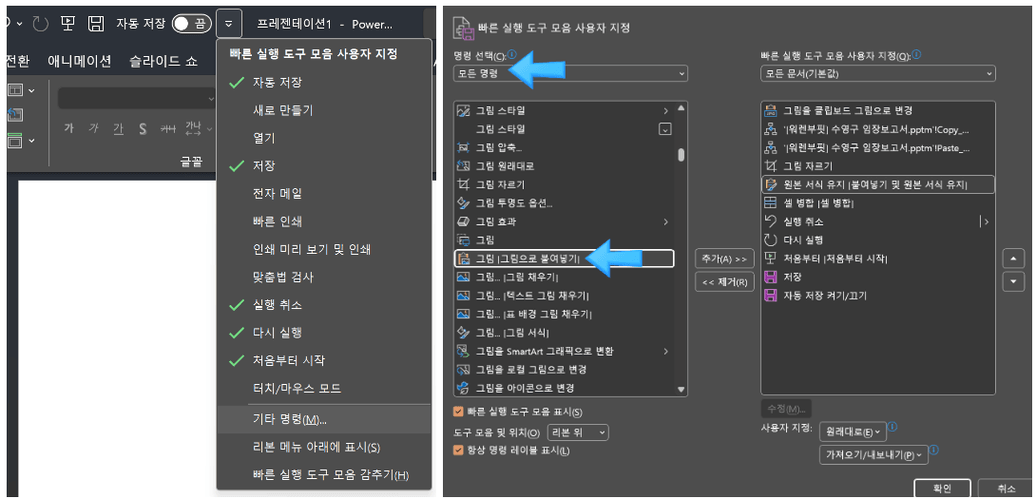This screenshot has width=1036, height=499.
Task: Open Customize Quick Access Toolbar arrow button
Action: [228, 24]
